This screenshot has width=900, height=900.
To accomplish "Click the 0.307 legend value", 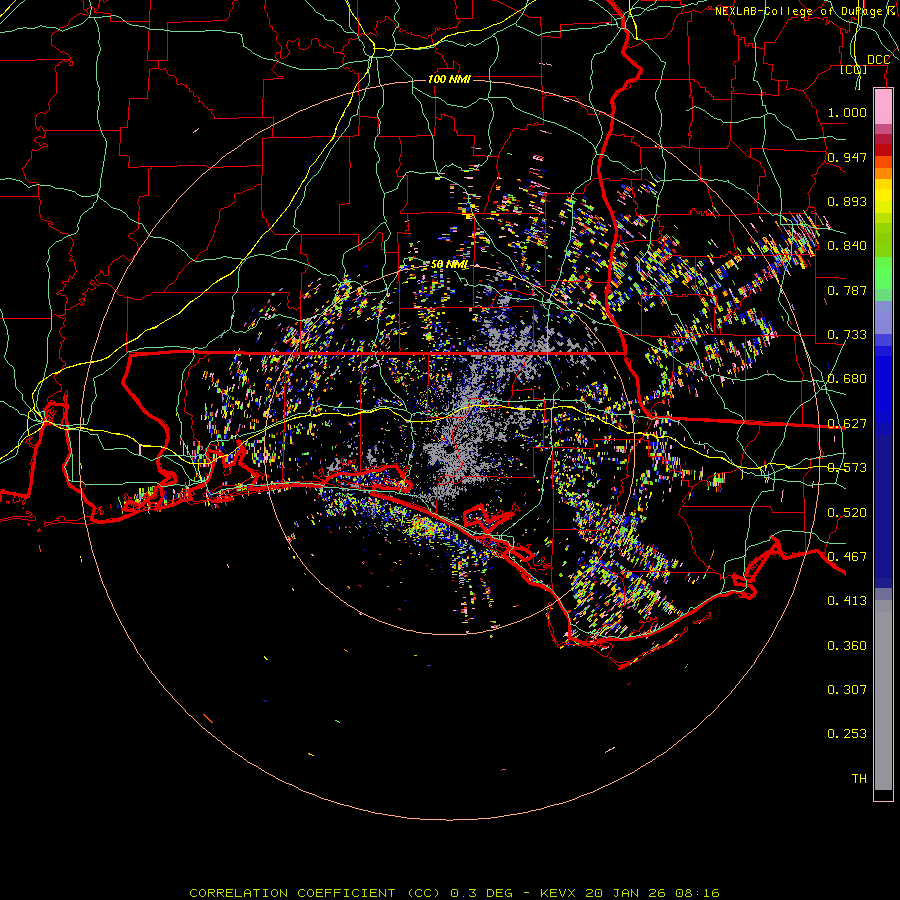I will [x=847, y=690].
